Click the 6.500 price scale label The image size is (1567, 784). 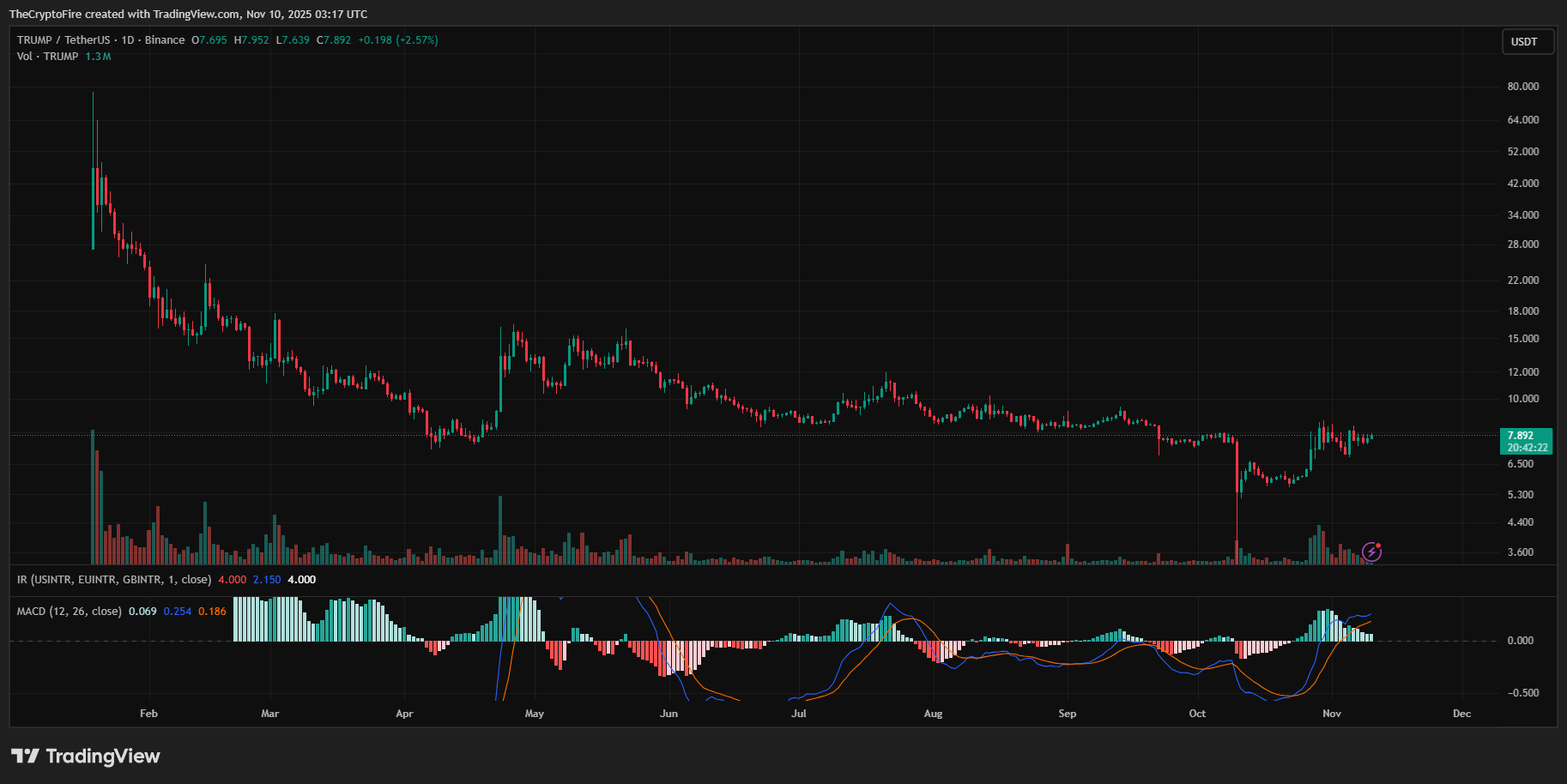point(1521,464)
